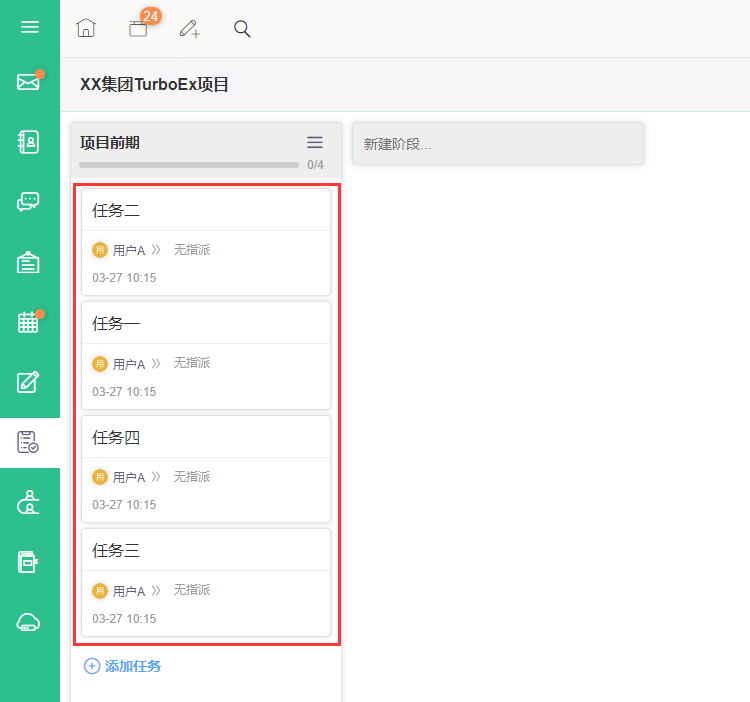Open the inbox box icon with badge 24

point(138,29)
